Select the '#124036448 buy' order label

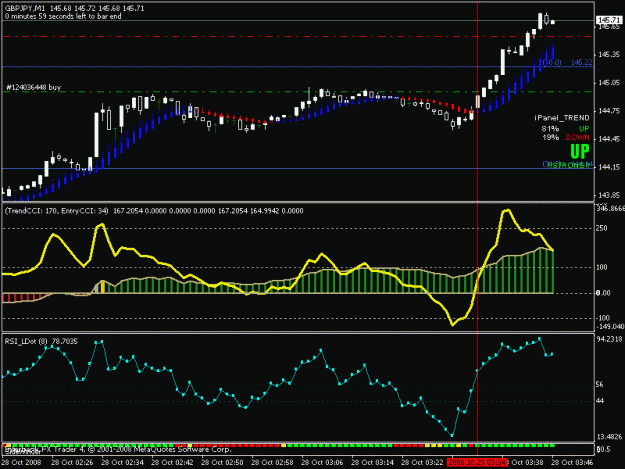(x=33, y=87)
